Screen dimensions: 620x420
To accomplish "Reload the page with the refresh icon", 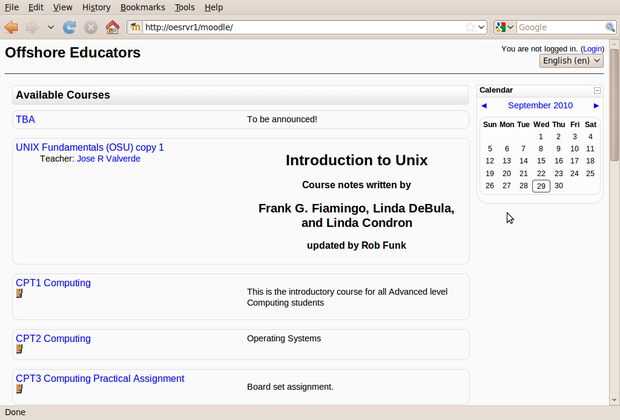I will click(x=69, y=27).
